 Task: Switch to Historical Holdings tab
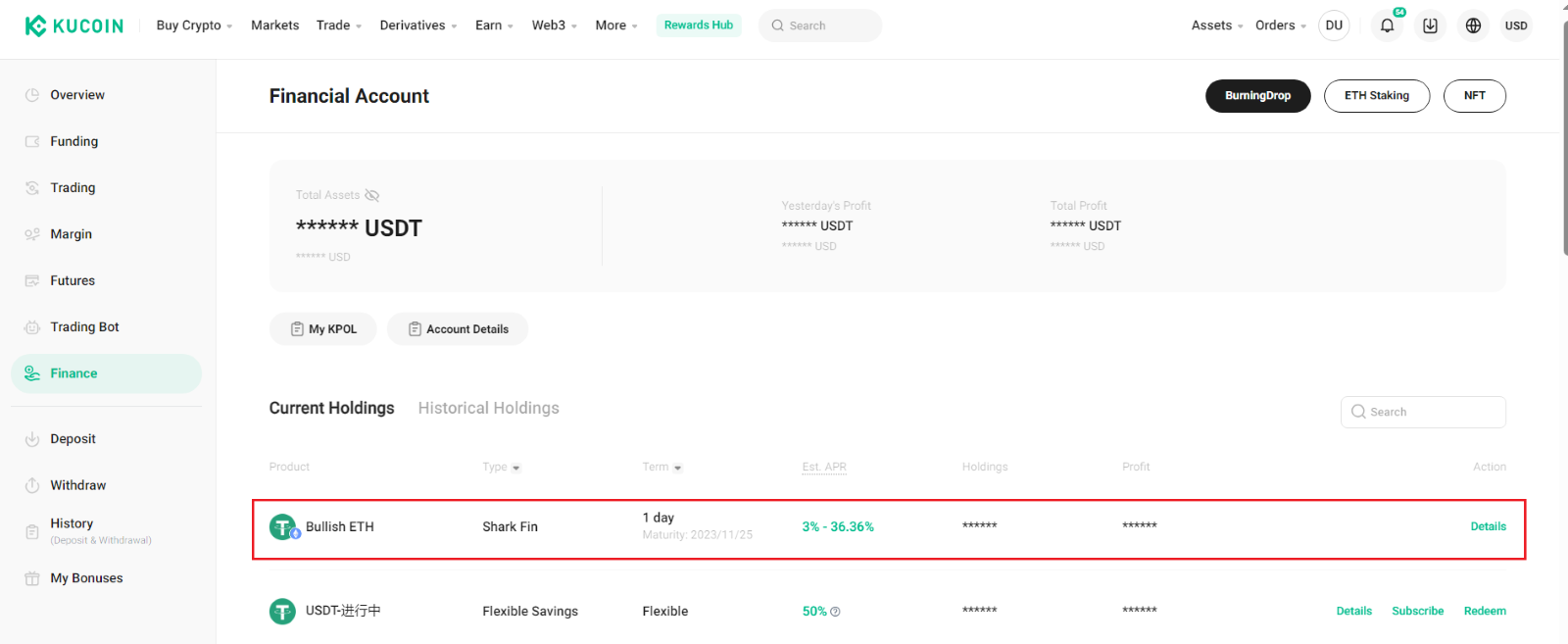click(x=489, y=408)
